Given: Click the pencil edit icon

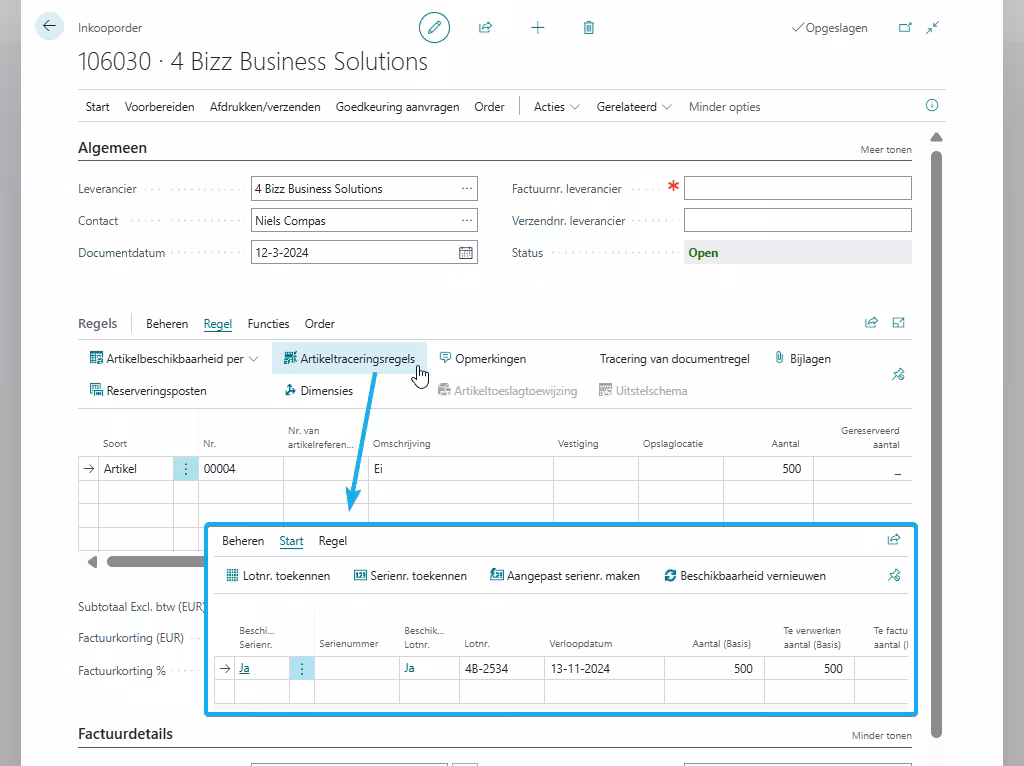Looking at the screenshot, I should [x=434, y=28].
